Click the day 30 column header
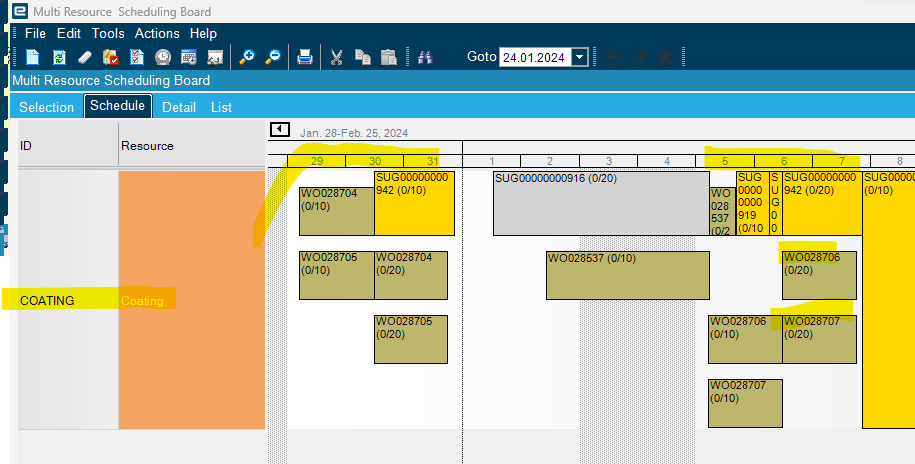 pos(375,161)
